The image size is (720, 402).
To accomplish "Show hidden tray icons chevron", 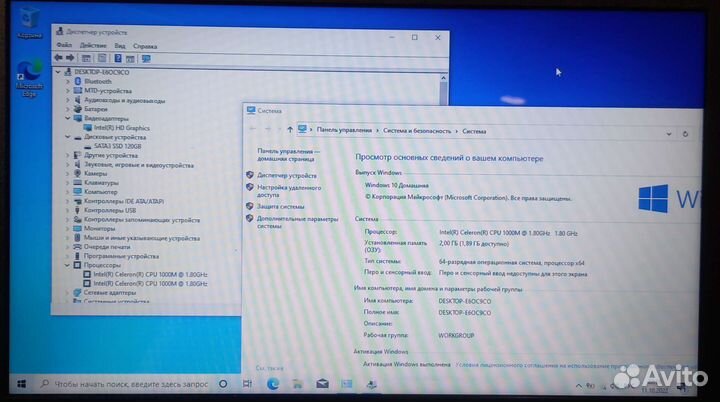I will click(x=578, y=386).
